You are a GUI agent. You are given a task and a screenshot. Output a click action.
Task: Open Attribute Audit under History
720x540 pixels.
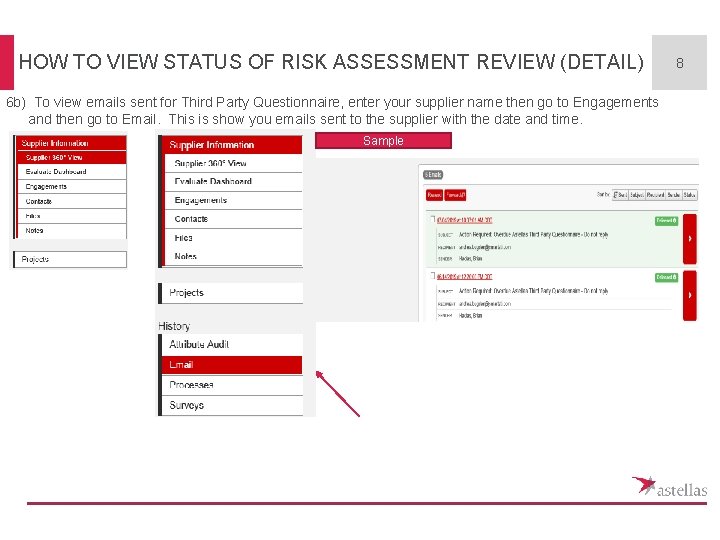click(x=231, y=344)
